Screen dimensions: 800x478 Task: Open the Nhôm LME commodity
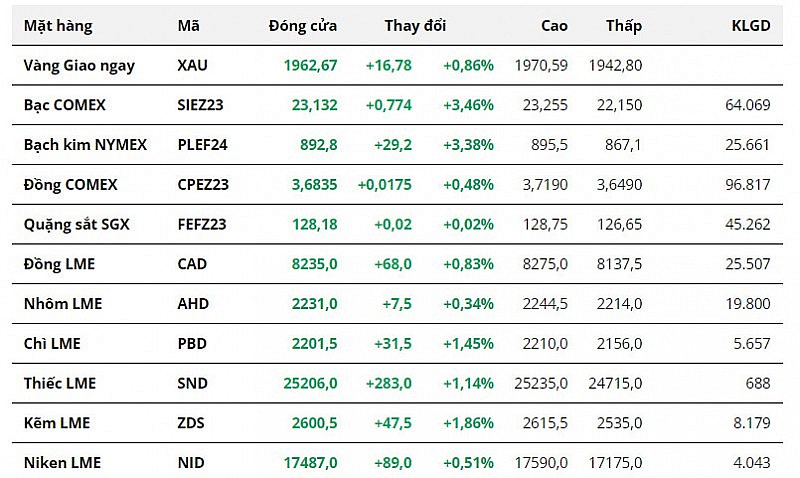tap(63, 304)
